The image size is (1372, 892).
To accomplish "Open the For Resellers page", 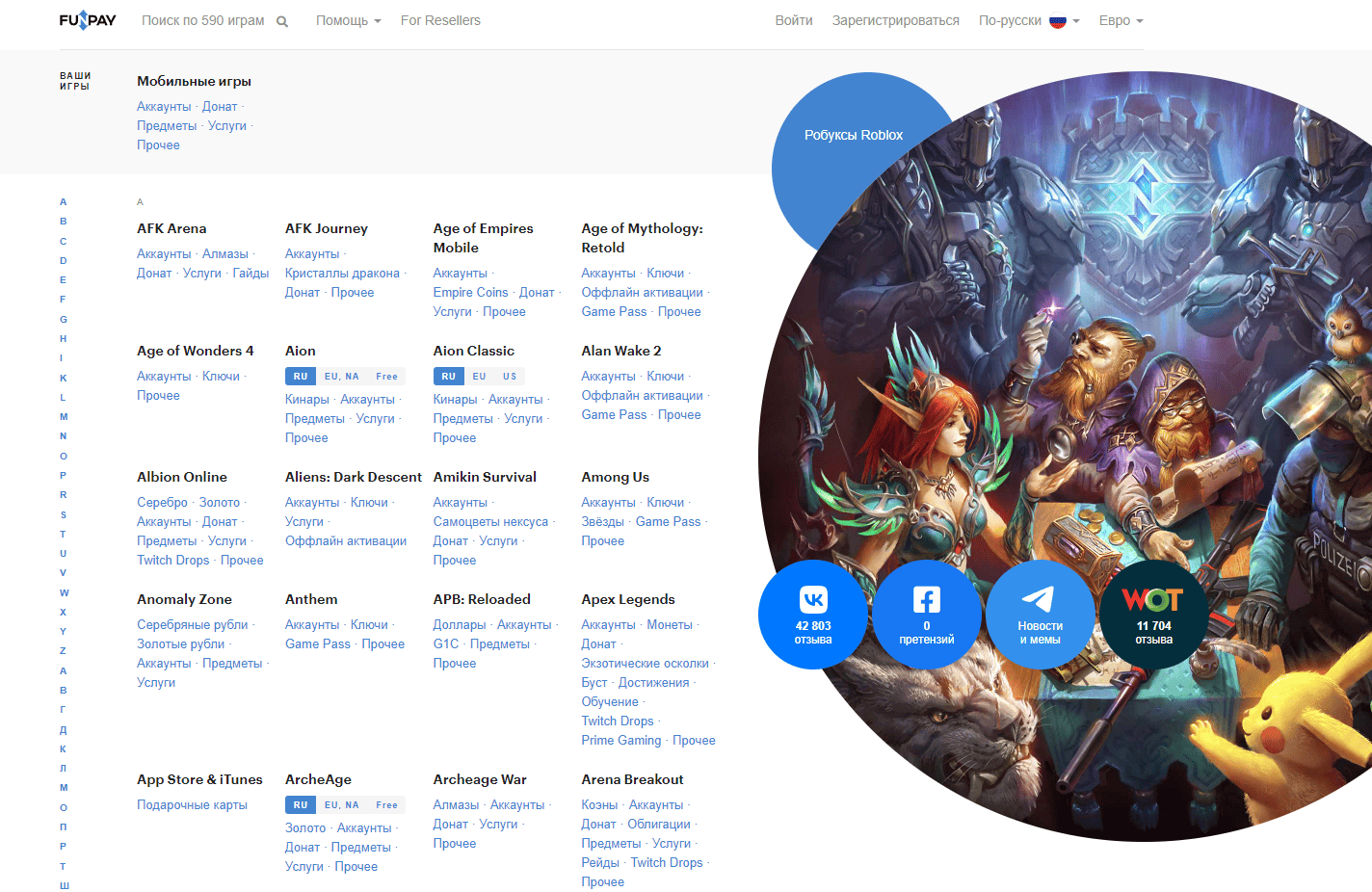I will (440, 20).
